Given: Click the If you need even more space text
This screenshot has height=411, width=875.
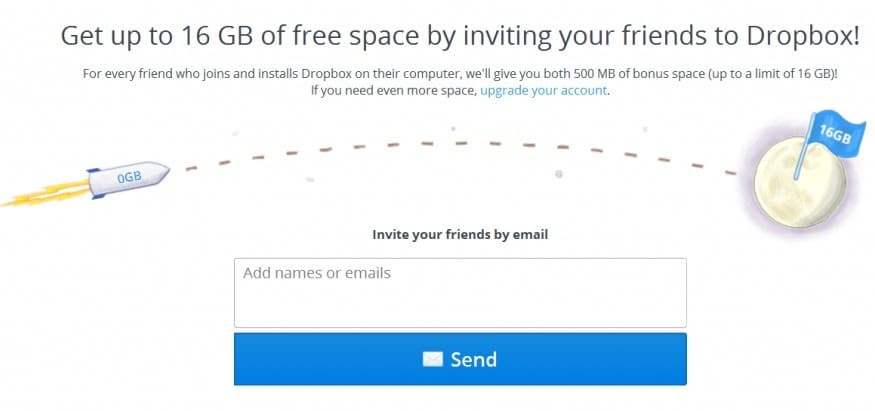Looking at the screenshot, I should pos(394,90).
